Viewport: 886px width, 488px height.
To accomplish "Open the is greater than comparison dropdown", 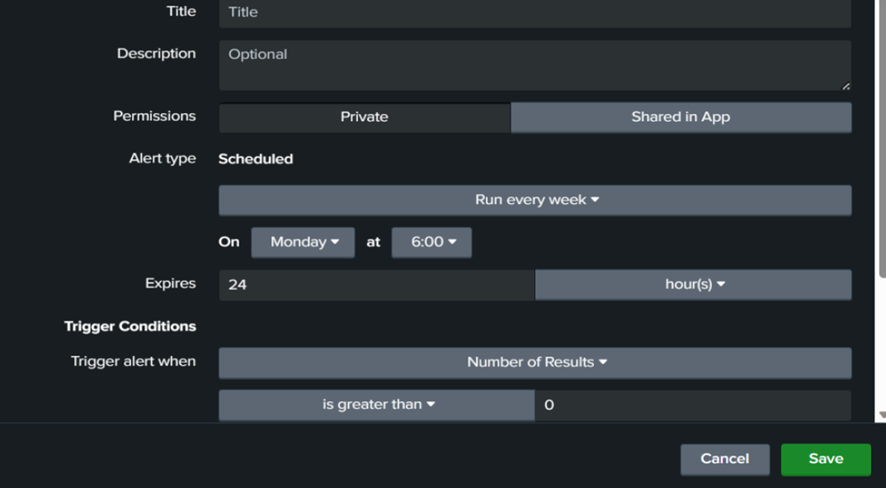I will click(377, 405).
